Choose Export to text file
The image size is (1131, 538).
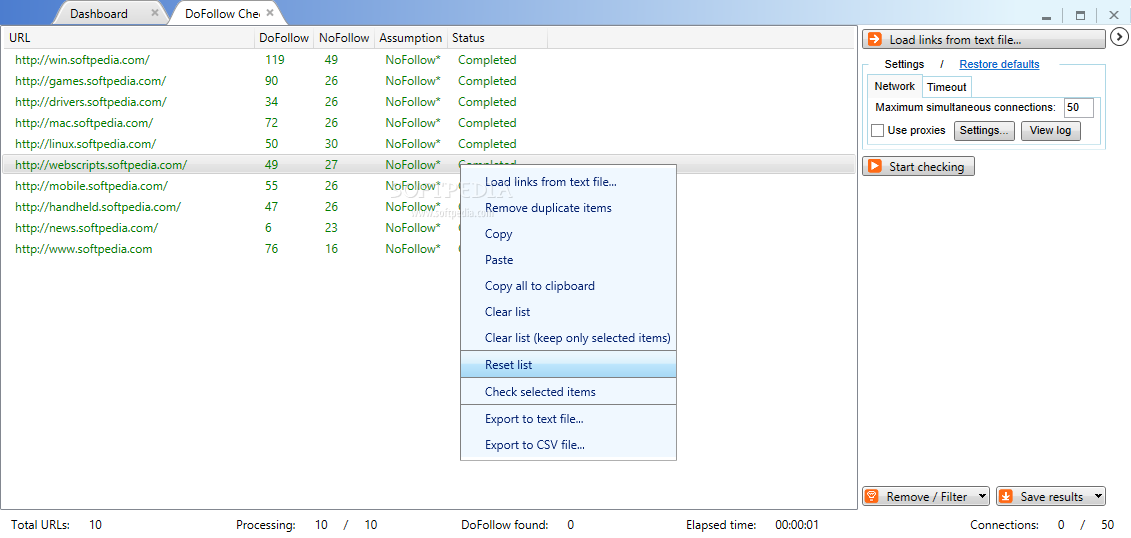tap(568, 419)
